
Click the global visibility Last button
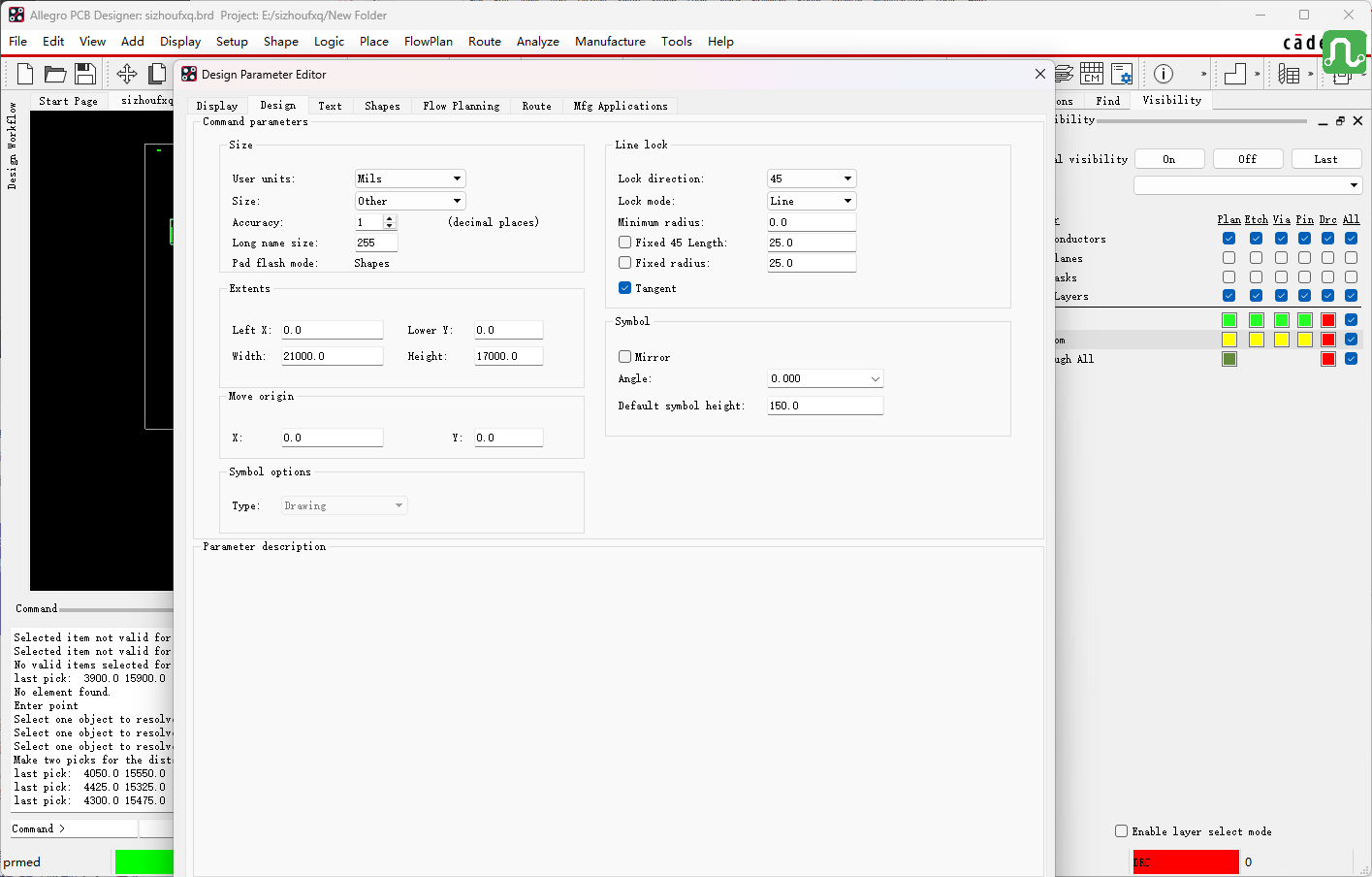click(x=1326, y=159)
